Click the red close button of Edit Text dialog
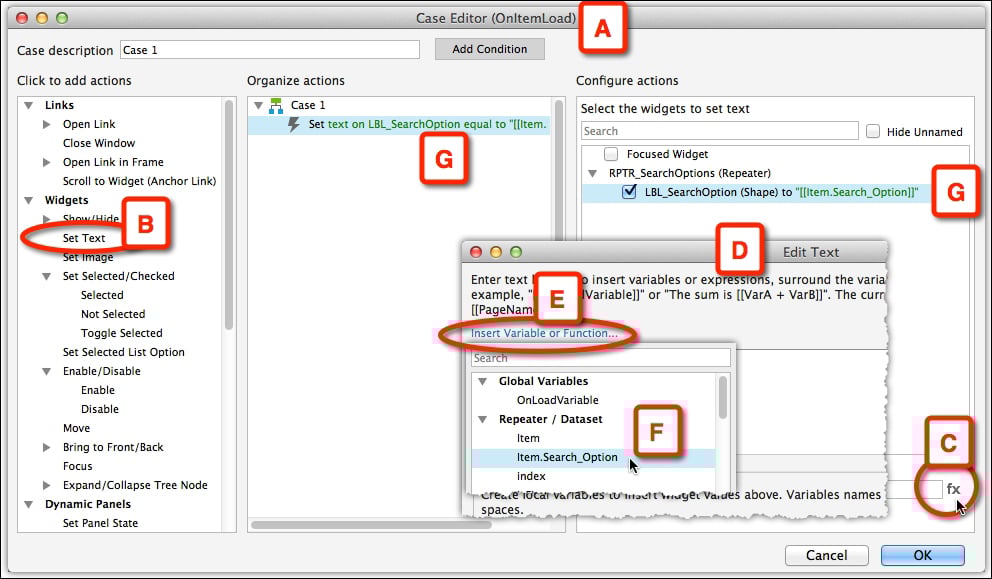The height and width of the screenshot is (579, 992). click(476, 252)
